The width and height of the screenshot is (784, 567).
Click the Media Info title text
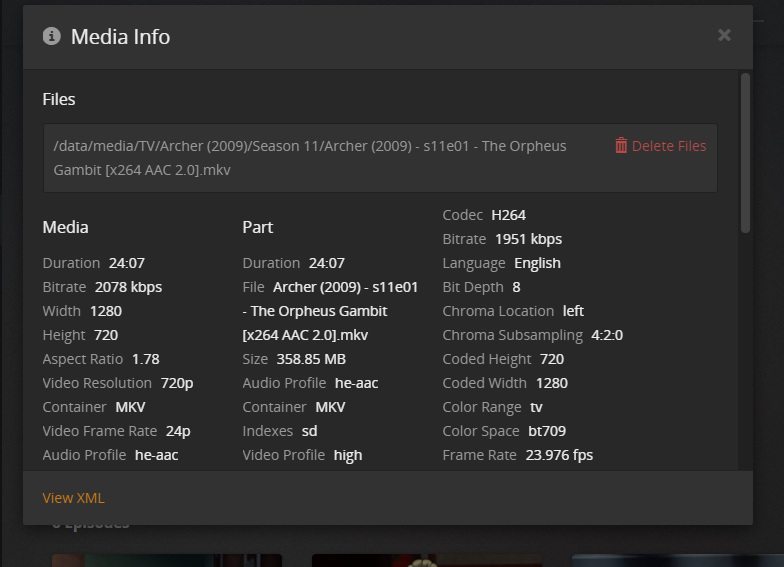pyautogui.click(x=120, y=37)
